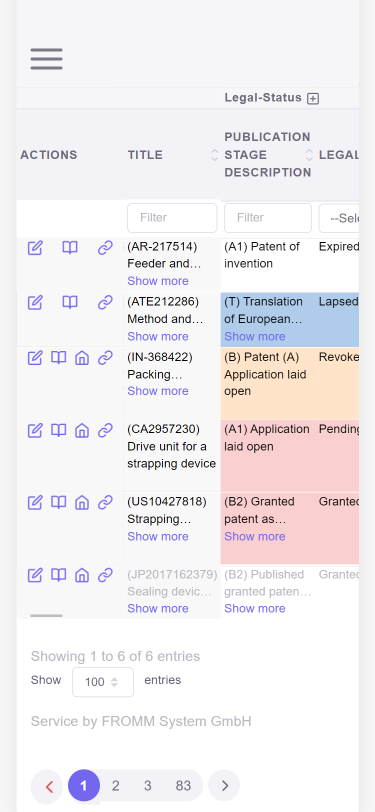Click home icon for JP2017162379 row
This screenshot has width=375, height=812.
click(x=82, y=575)
